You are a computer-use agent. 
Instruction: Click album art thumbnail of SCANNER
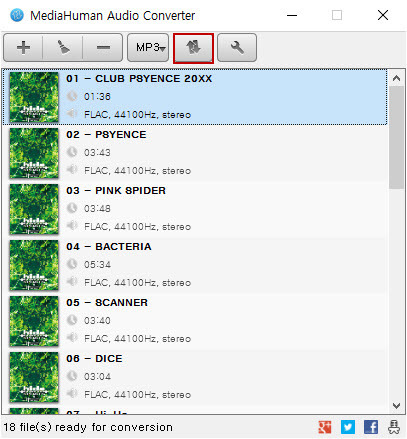34,321
